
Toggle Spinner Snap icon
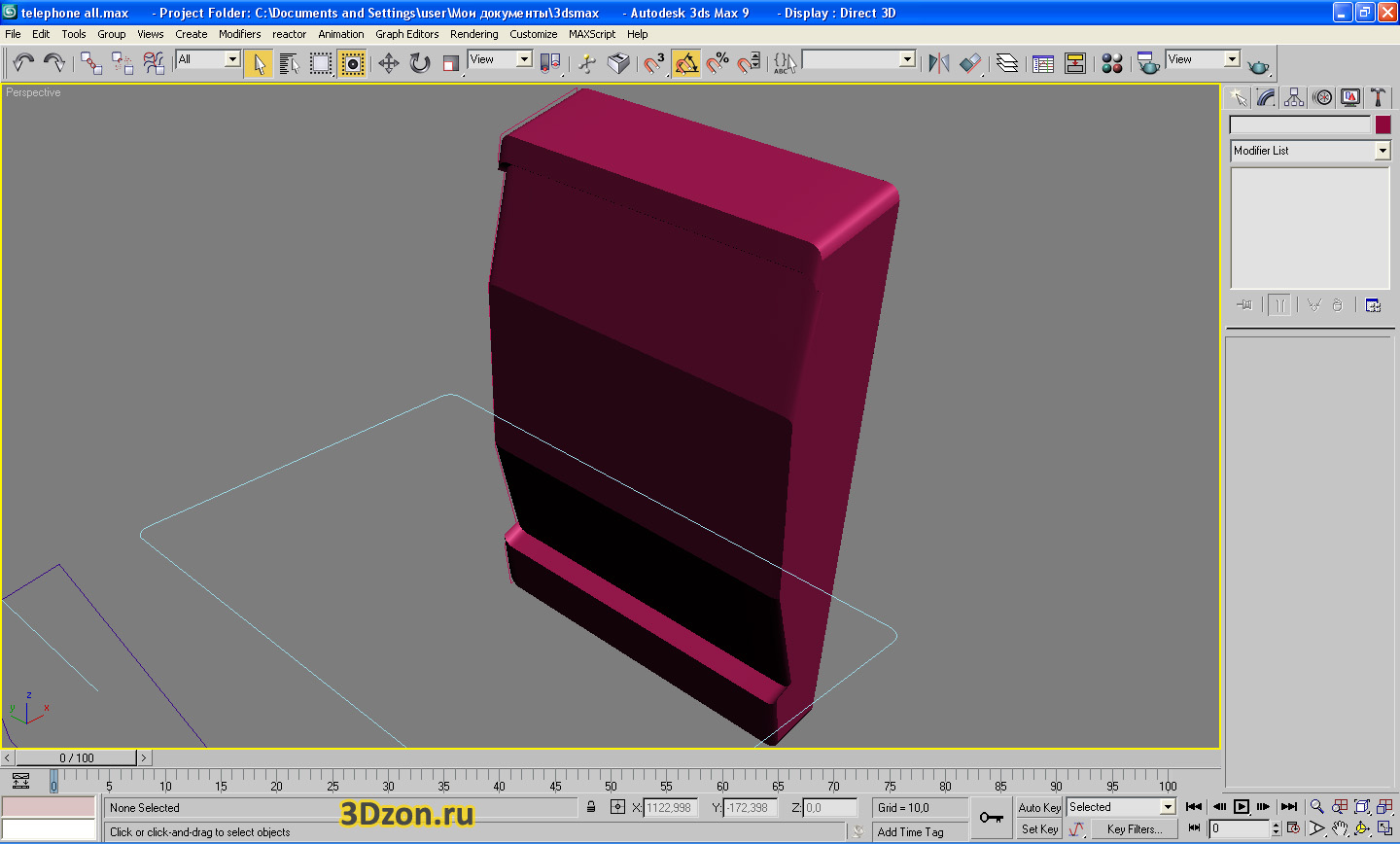coord(749,63)
